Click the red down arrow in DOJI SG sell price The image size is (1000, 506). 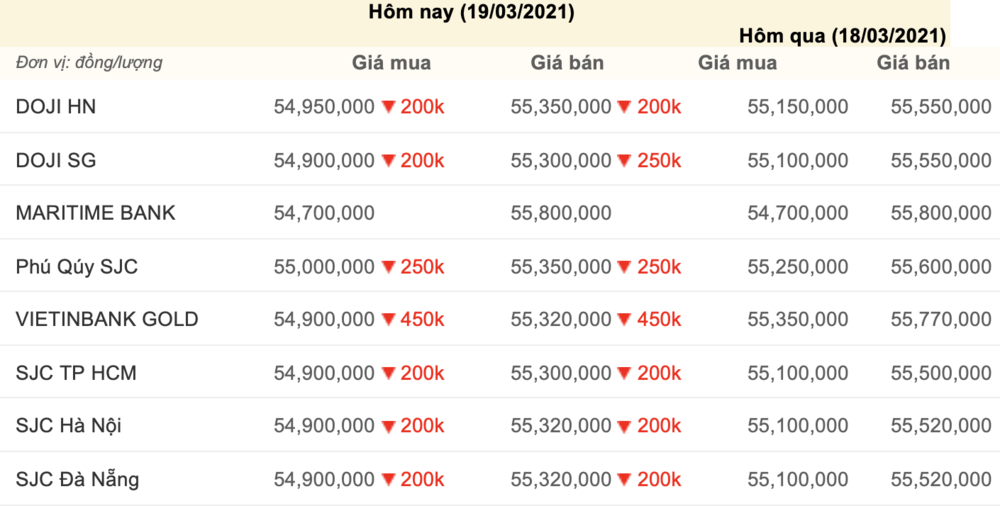click(x=625, y=161)
